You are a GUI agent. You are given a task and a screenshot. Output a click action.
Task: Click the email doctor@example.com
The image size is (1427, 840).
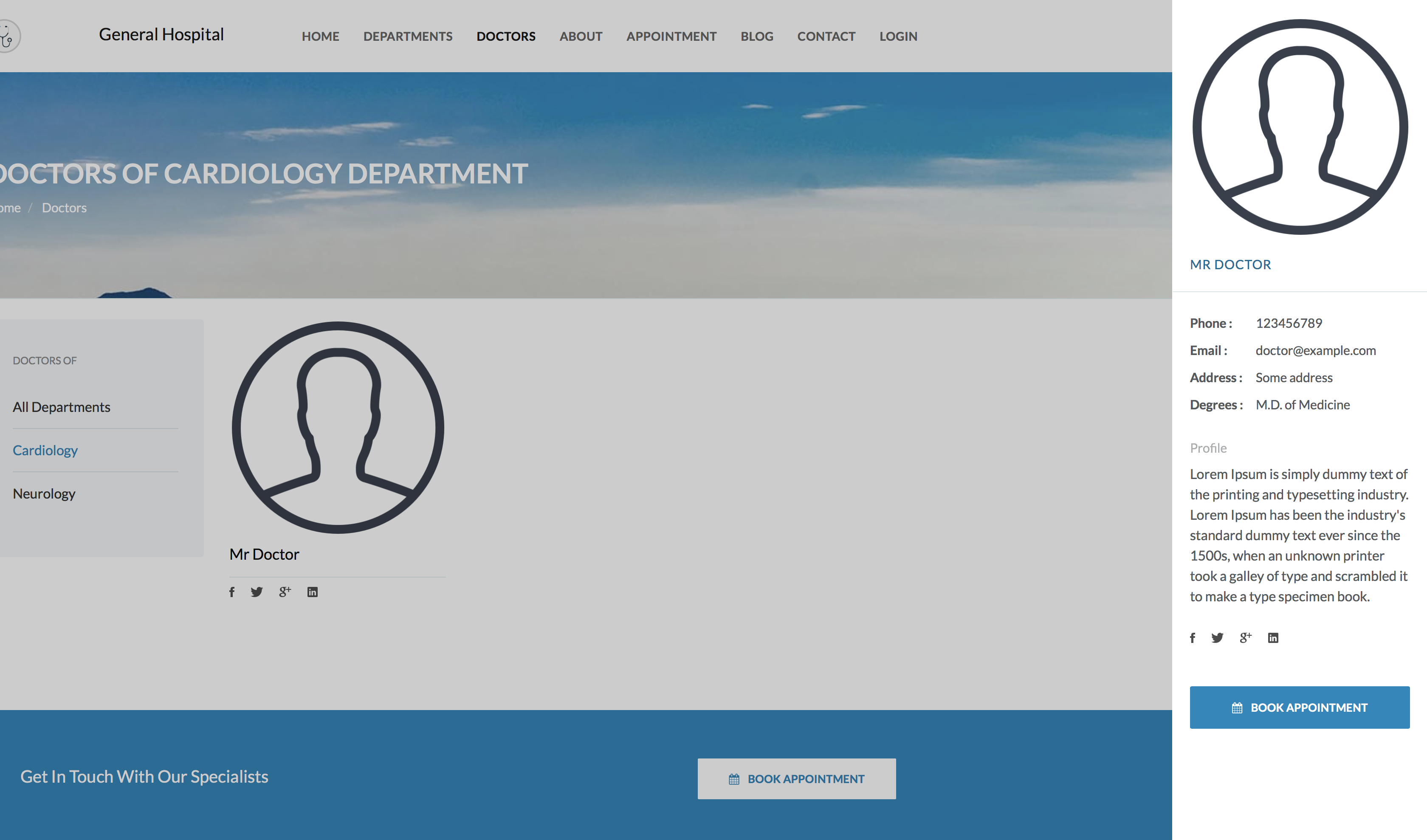click(x=1315, y=350)
